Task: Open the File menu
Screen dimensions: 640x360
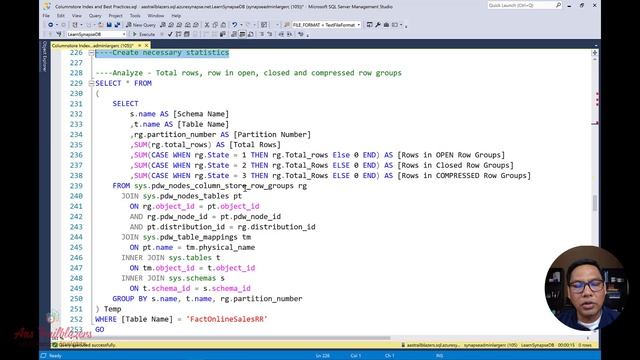Action: click(x=46, y=16)
